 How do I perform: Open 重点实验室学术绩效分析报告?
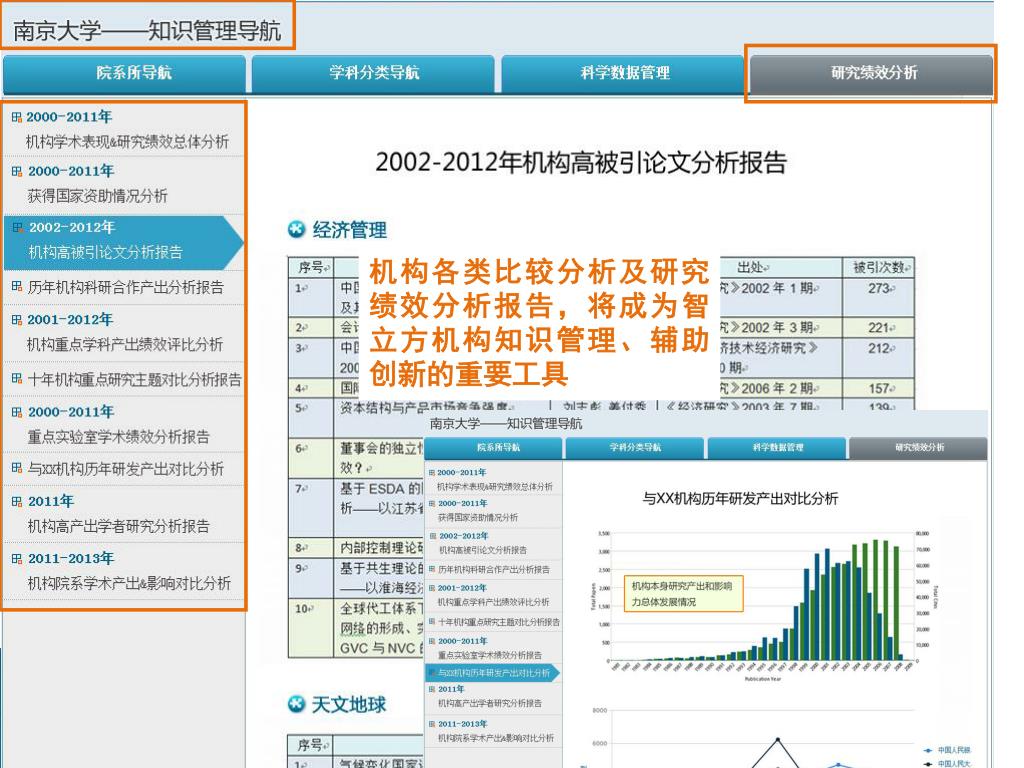point(118,437)
